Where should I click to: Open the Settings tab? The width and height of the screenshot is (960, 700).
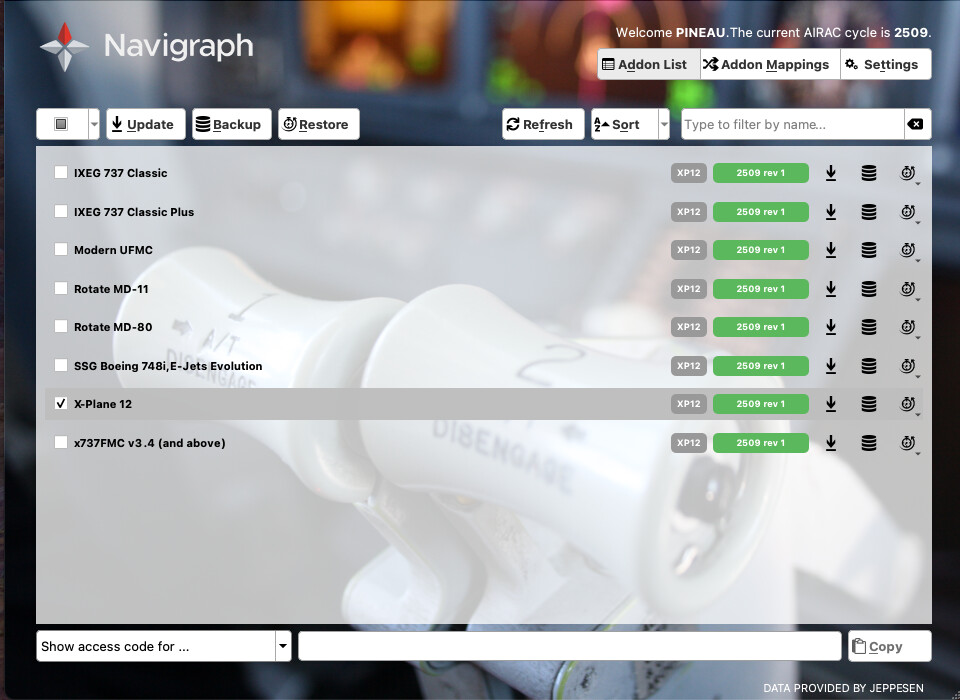click(885, 64)
